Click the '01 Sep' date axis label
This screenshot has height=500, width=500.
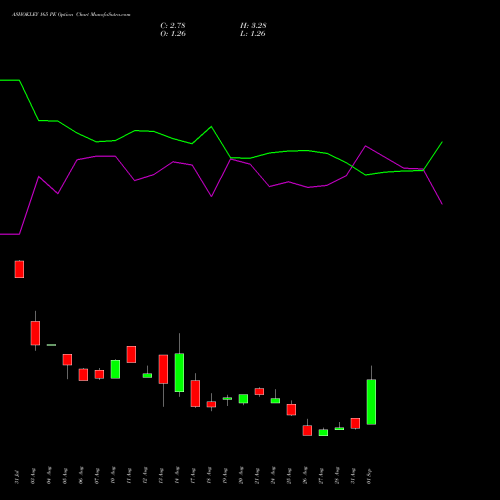click(369, 476)
